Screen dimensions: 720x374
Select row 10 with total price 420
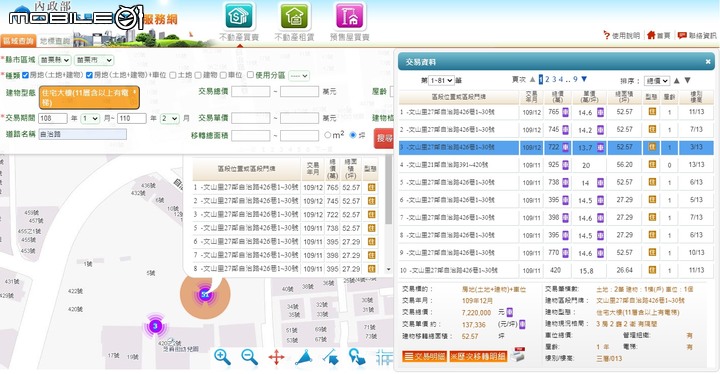click(x=556, y=270)
